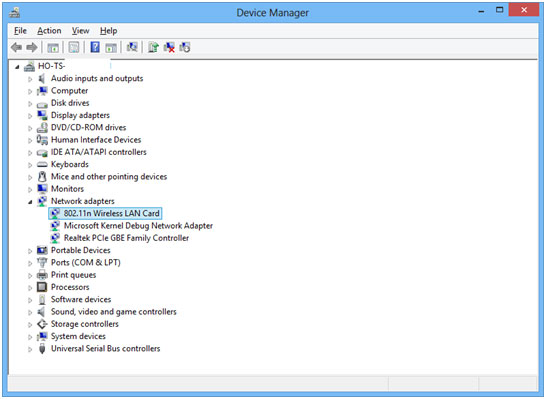Viewport: 546px width, 399px height.
Task: Expand the System devices category
Action: [30, 337]
